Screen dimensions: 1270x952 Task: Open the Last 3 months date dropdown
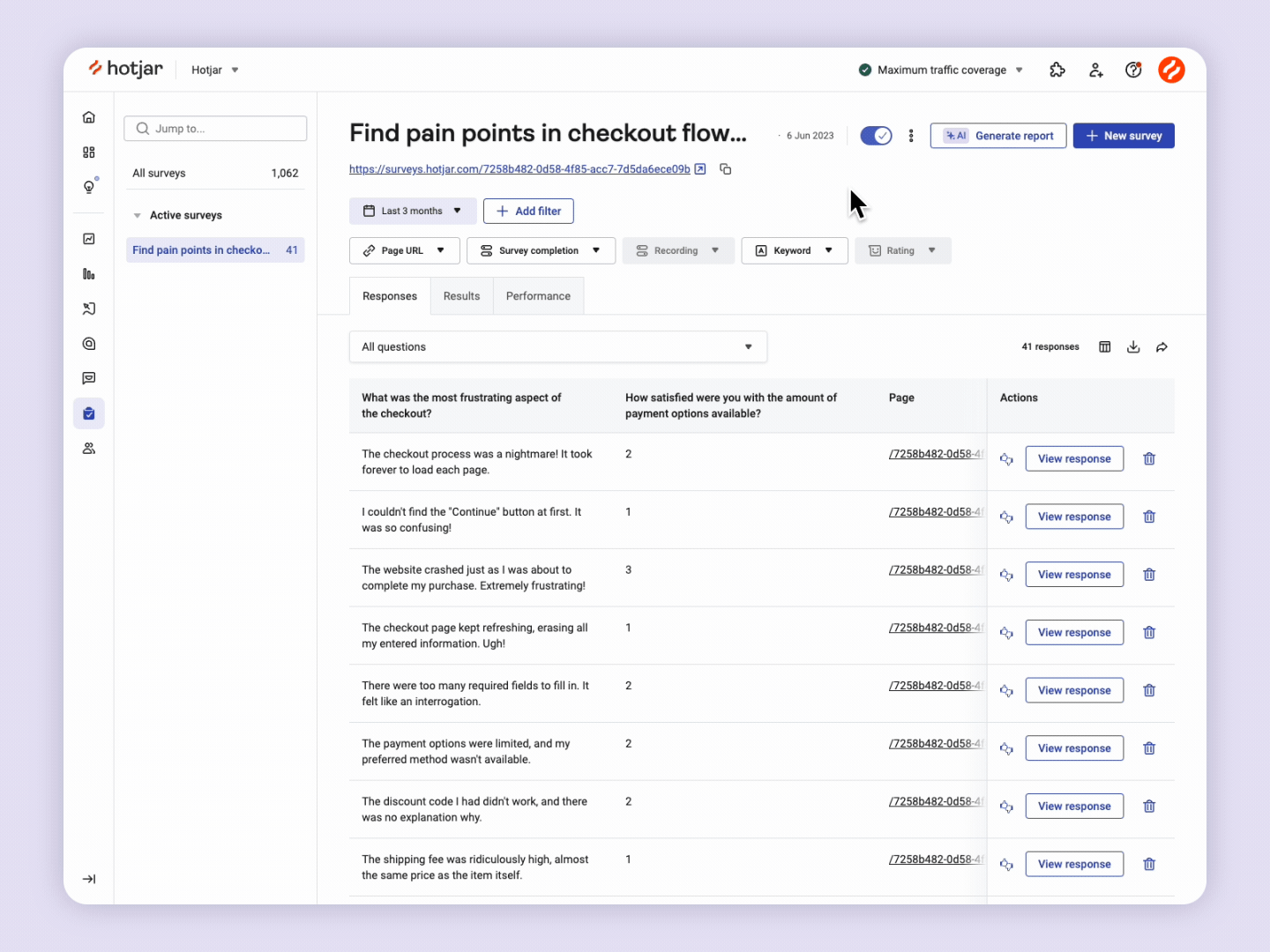point(413,211)
